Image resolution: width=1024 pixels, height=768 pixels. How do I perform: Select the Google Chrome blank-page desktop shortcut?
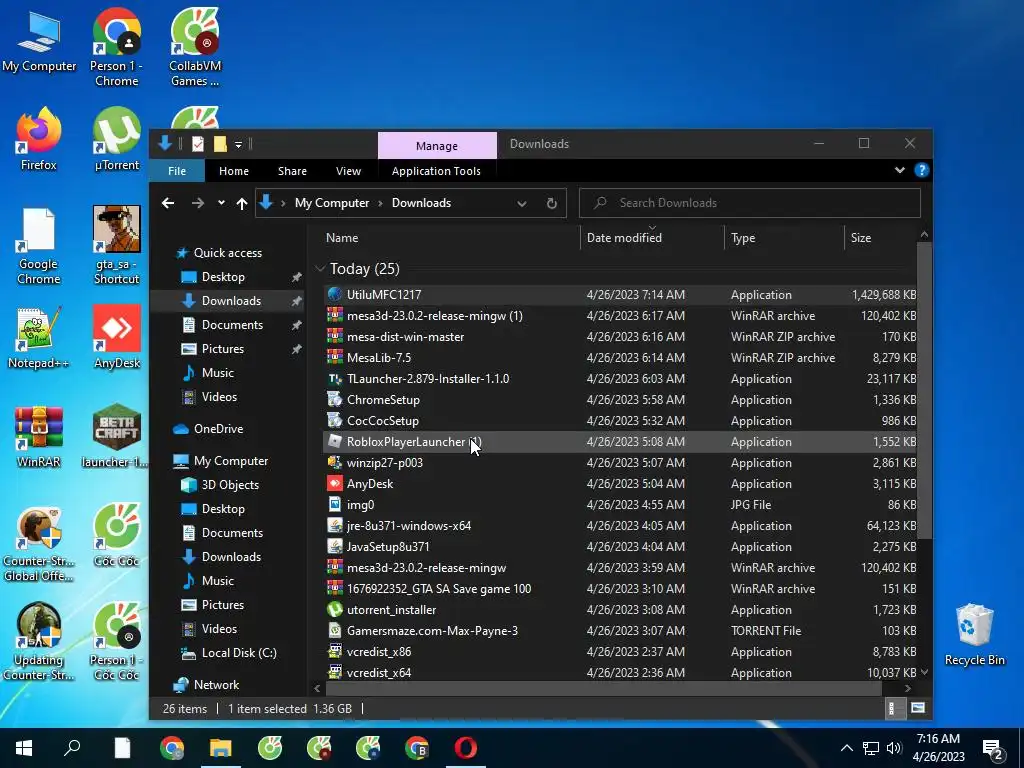39,246
